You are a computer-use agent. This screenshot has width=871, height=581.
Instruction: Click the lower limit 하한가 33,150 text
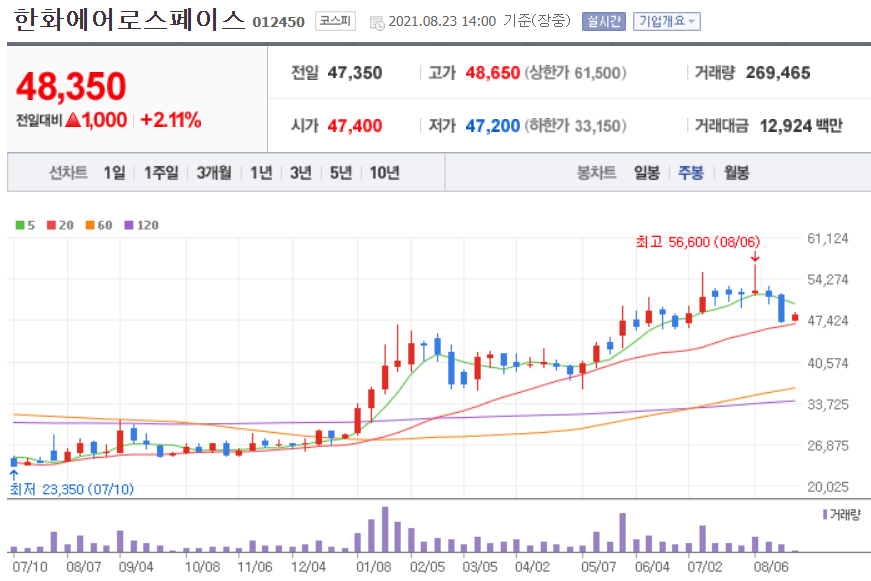point(575,126)
